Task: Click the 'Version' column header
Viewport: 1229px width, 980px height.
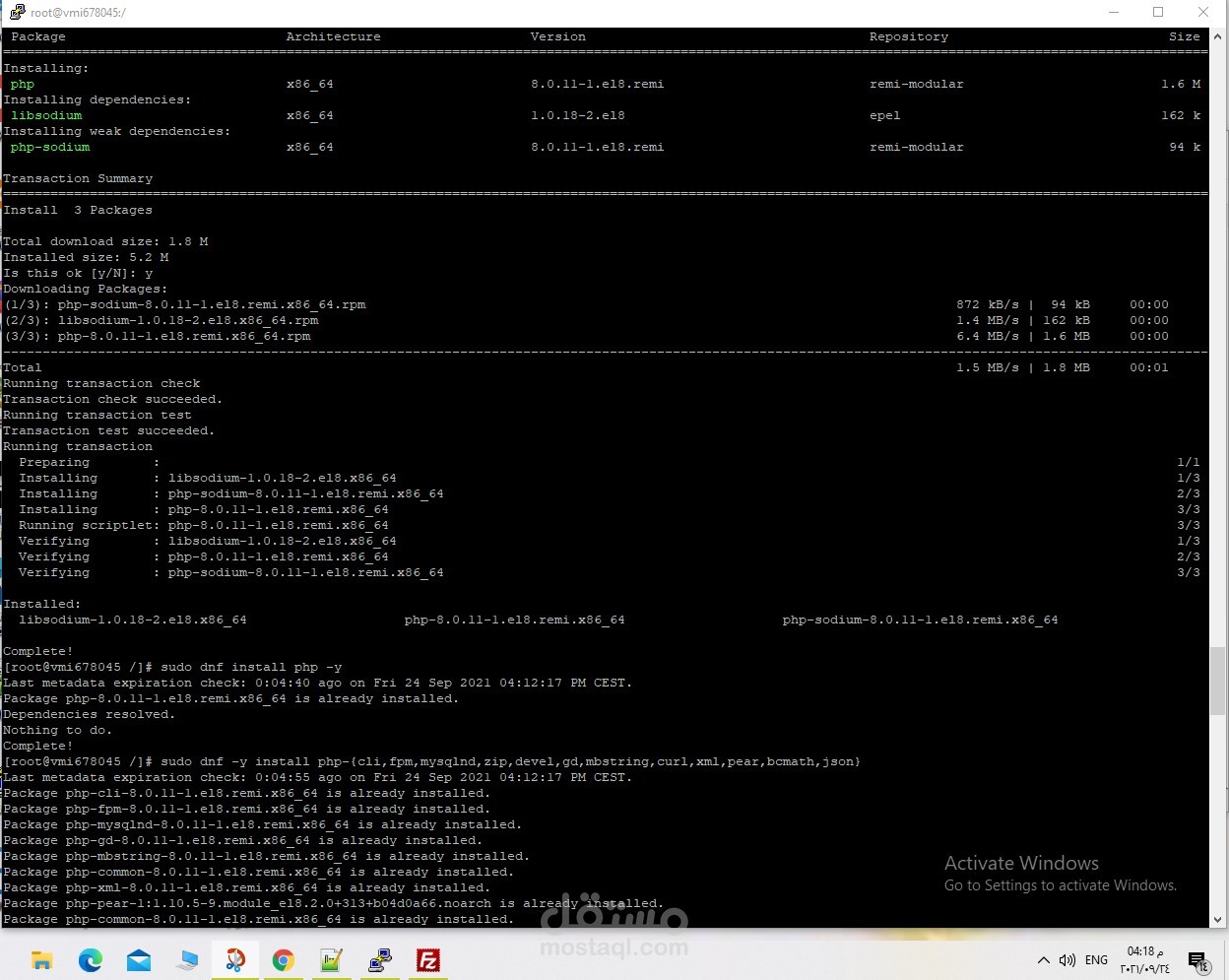Action: 557,36
